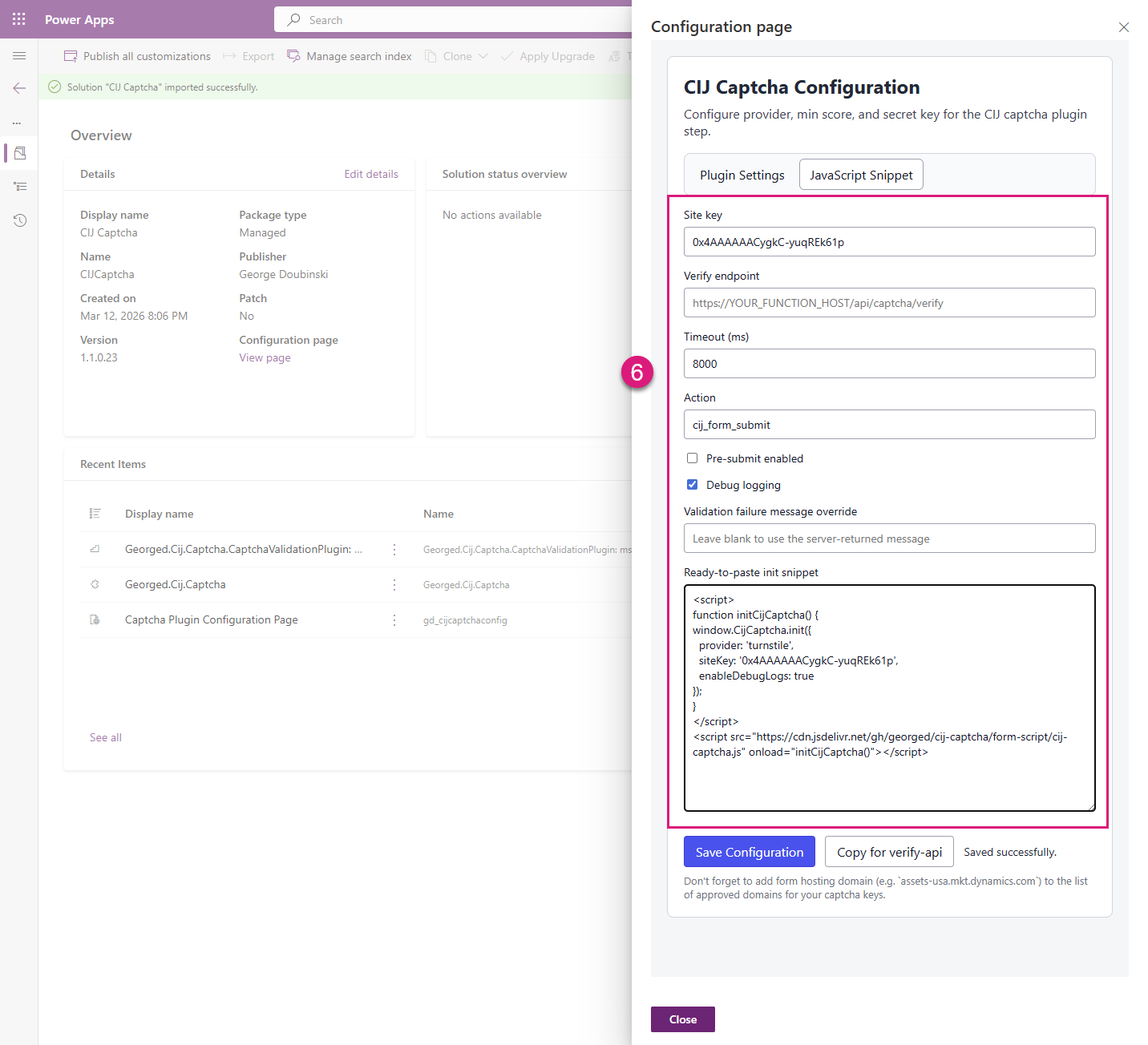Image resolution: width=1148 pixels, height=1045 pixels.
Task: Click the green success check icon
Action: pyautogui.click(x=55, y=87)
